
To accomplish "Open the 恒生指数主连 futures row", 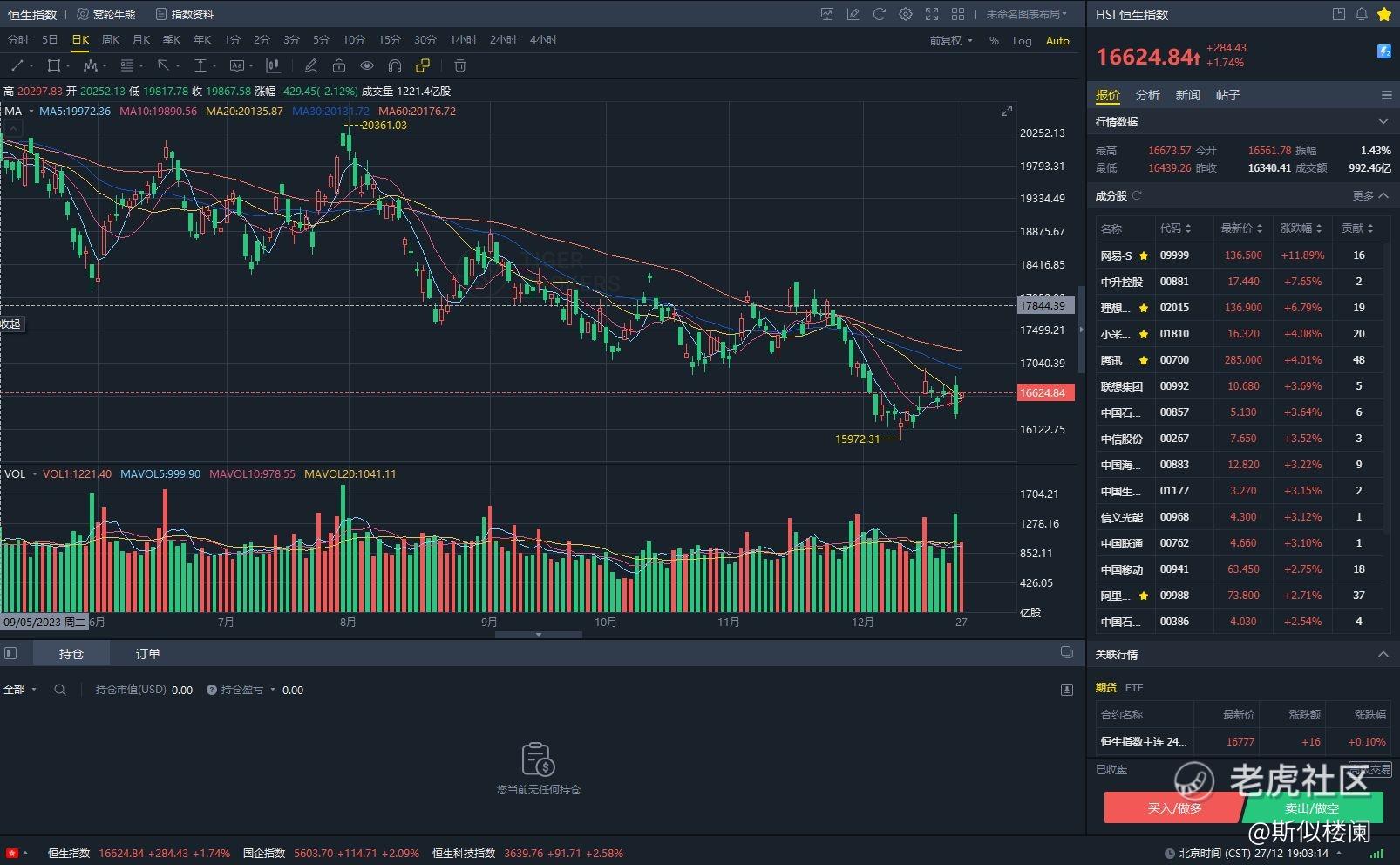I will (1242, 742).
